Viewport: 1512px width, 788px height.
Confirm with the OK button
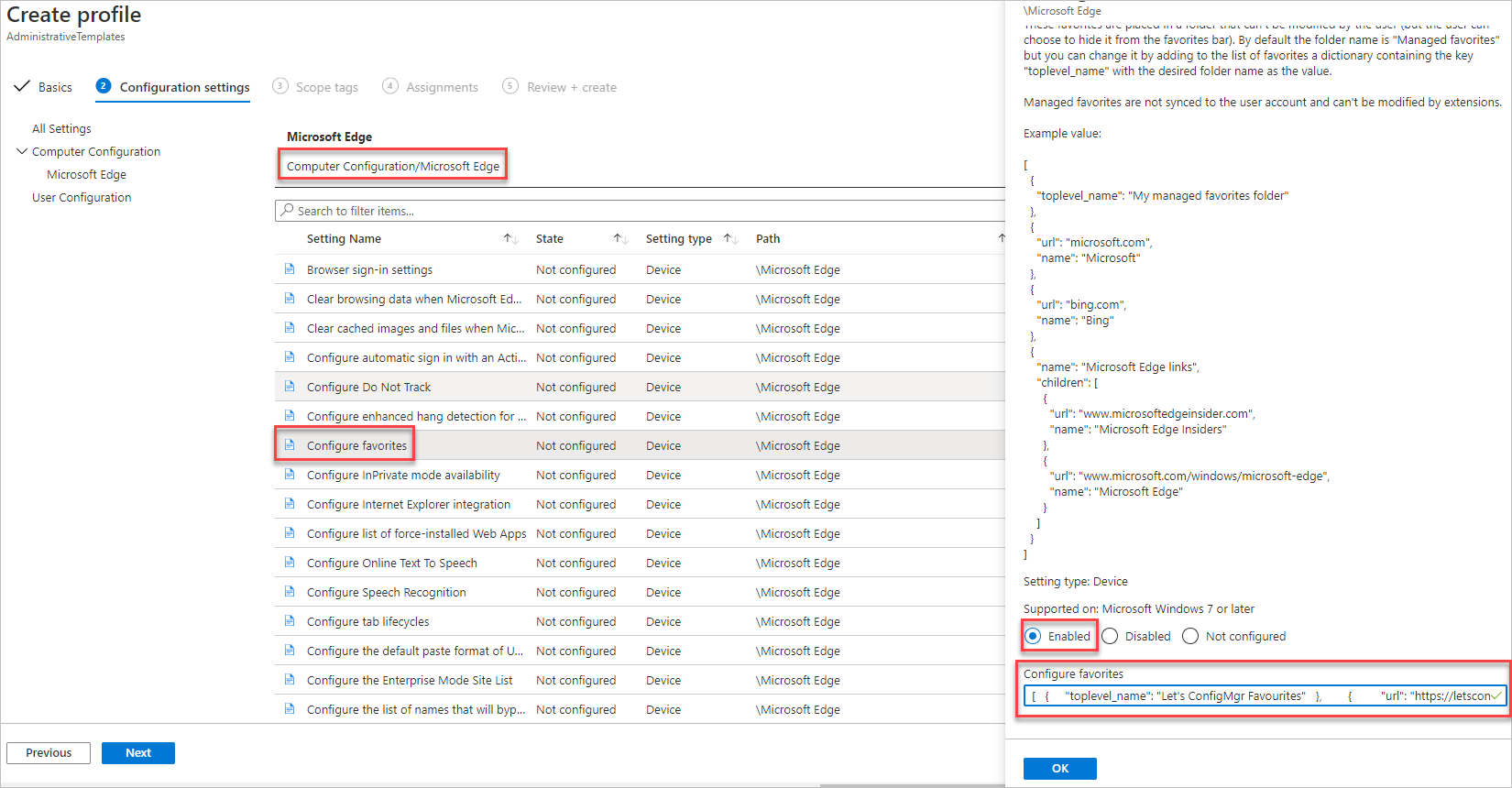coord(1060,768)
